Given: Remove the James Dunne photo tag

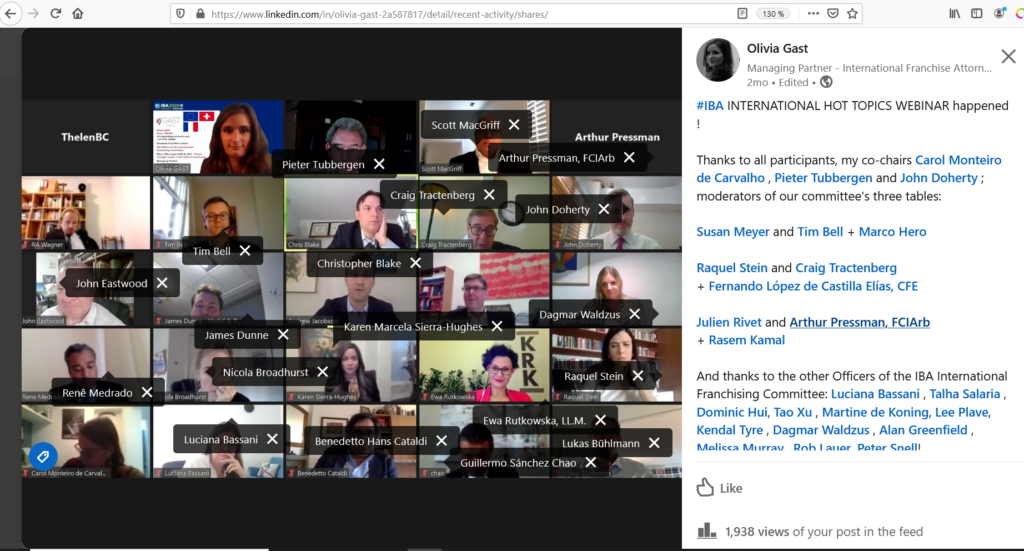Looking at the screenshot, I should [283, 334].
